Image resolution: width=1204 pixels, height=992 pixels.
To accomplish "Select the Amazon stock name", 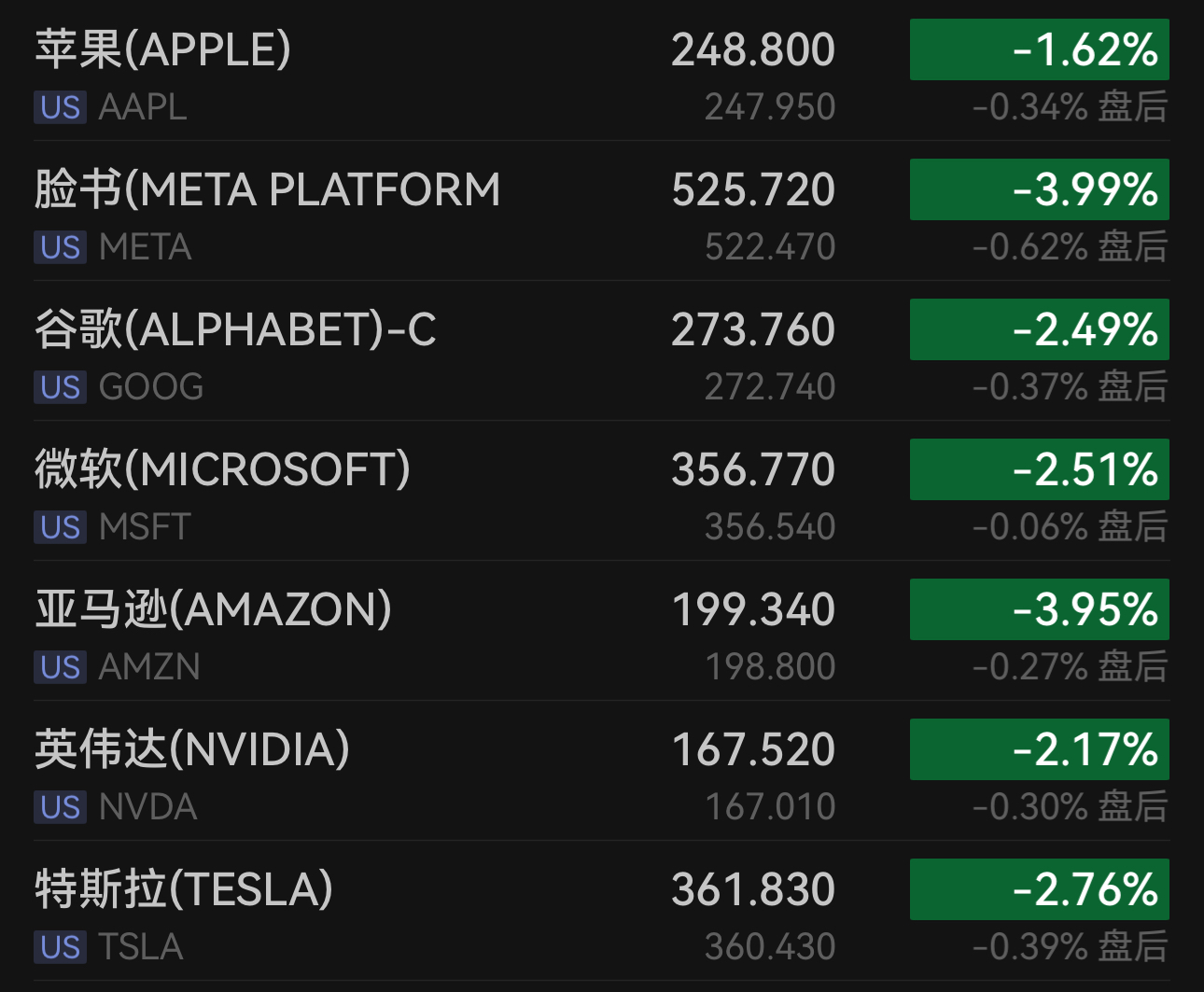I will point(213,609).
